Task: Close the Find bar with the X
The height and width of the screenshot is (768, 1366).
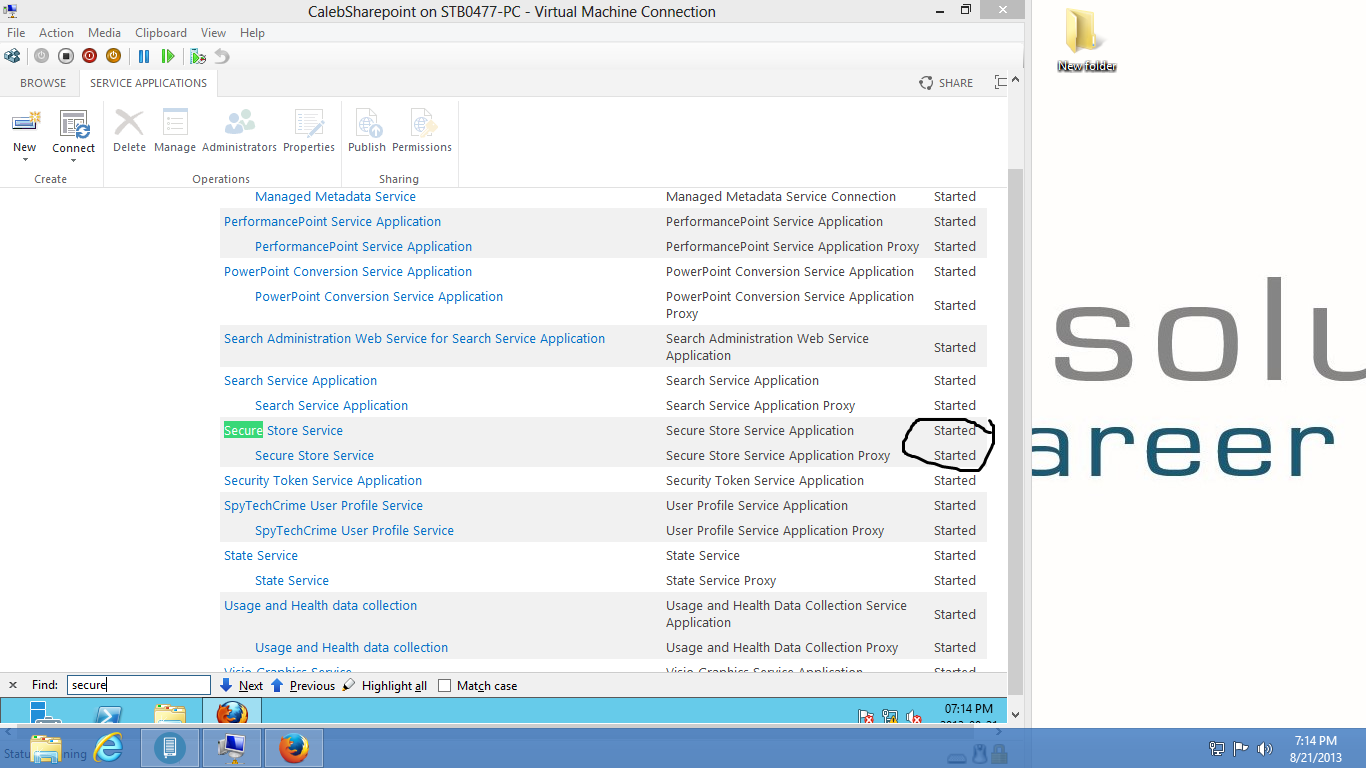Action: click(x=13, y=685)
